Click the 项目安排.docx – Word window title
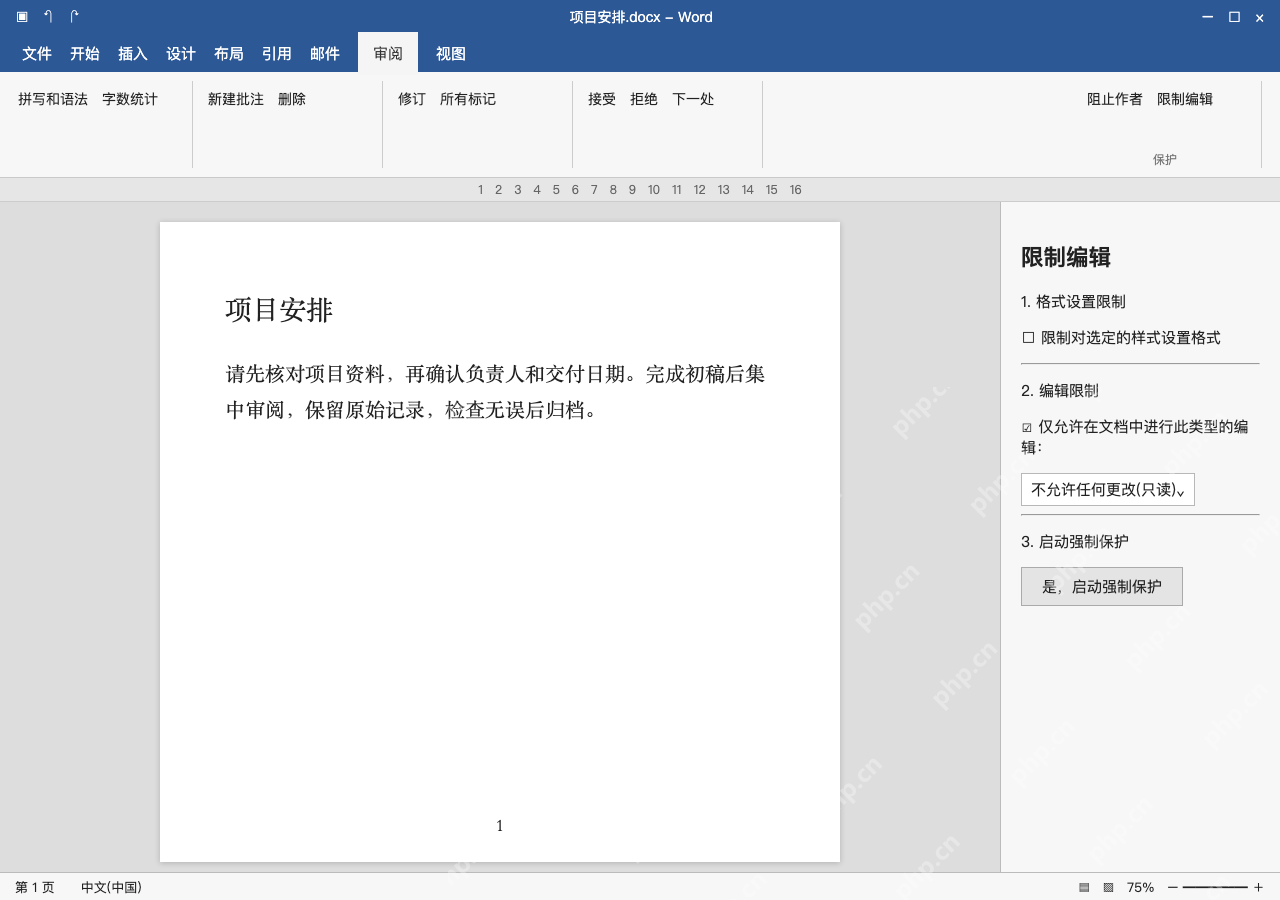The image size is (1280, 900). click(641, 17)
